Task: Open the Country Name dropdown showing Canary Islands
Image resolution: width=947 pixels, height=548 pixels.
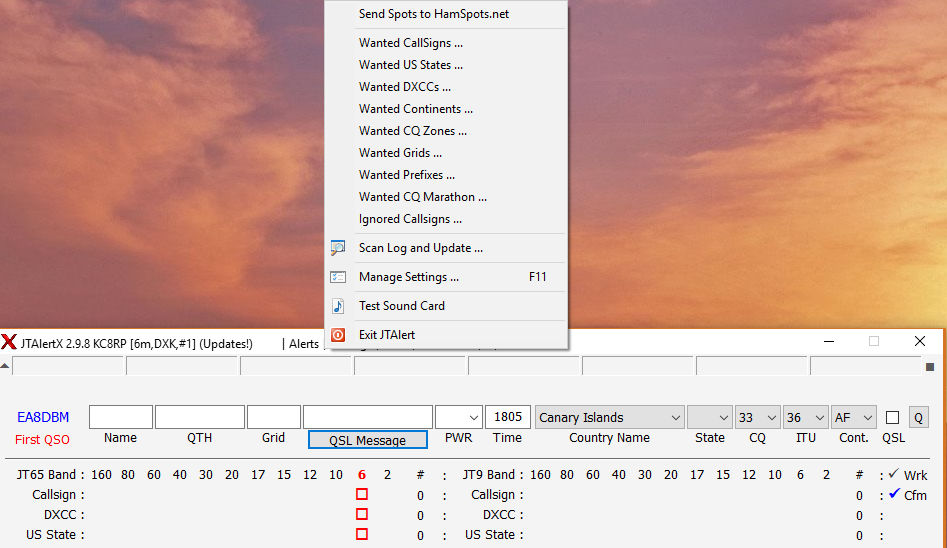Action: [x=610, y=418]
